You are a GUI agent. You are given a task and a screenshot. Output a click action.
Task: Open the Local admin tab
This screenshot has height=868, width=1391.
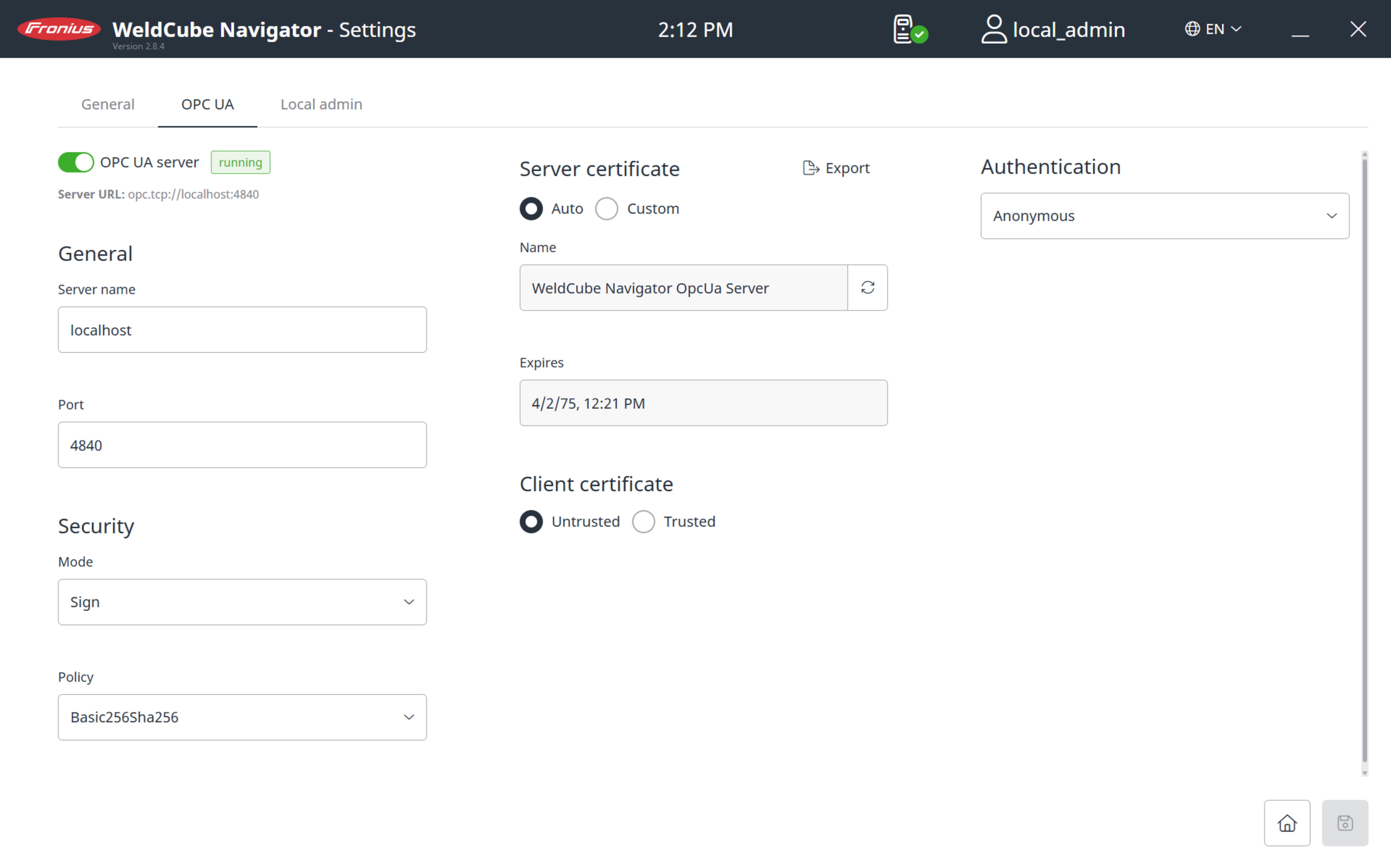tap(321, 104)
